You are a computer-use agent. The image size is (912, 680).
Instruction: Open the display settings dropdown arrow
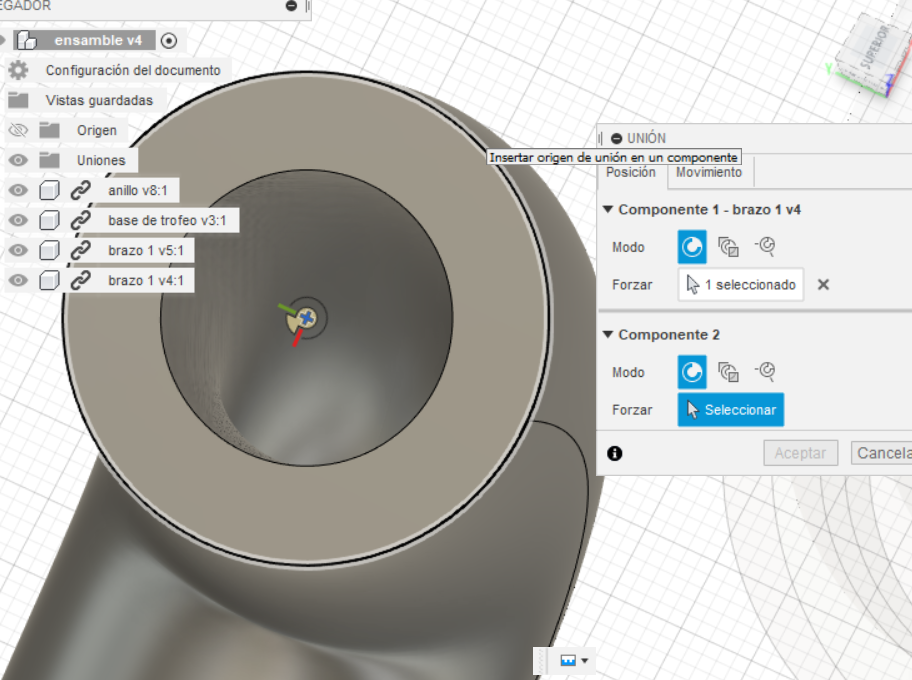click(585, 661)
